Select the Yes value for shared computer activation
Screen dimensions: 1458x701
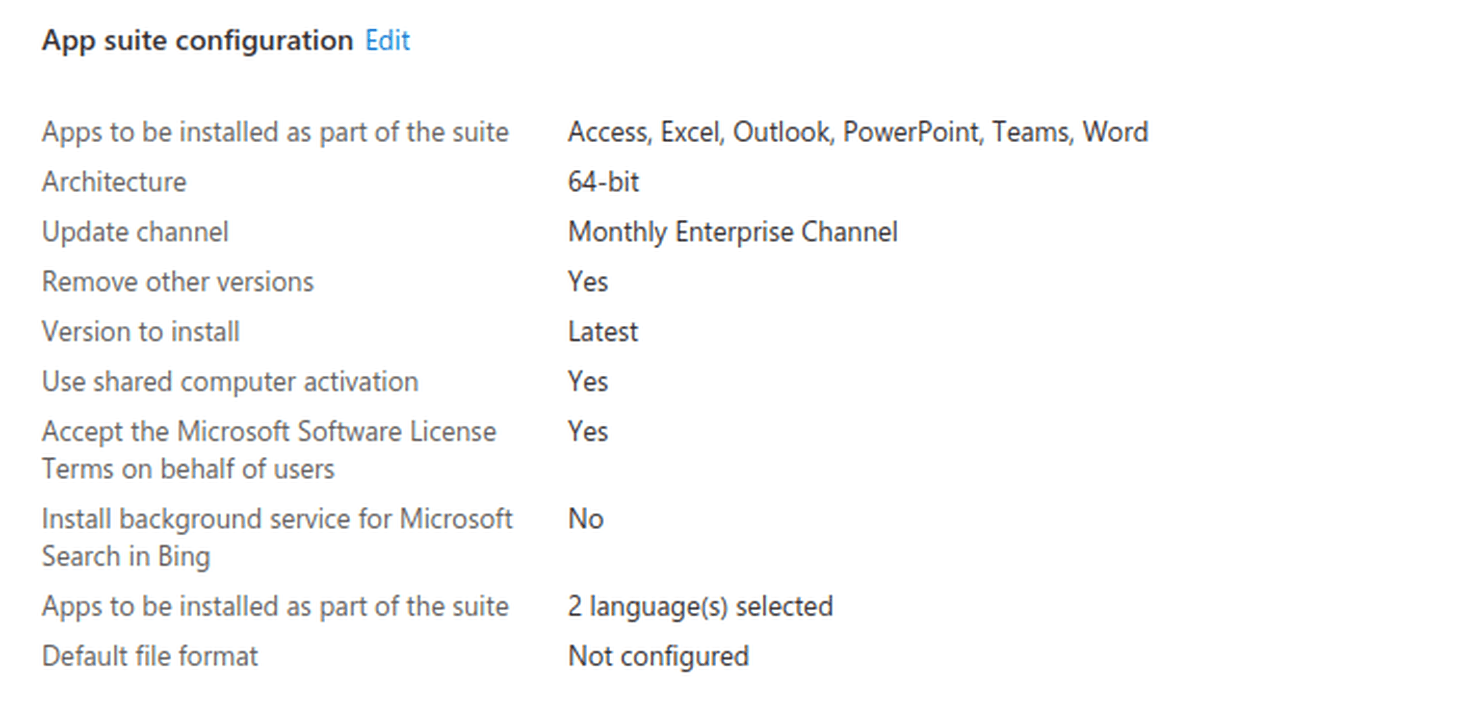pyautogui.click(x=588, y=382)
